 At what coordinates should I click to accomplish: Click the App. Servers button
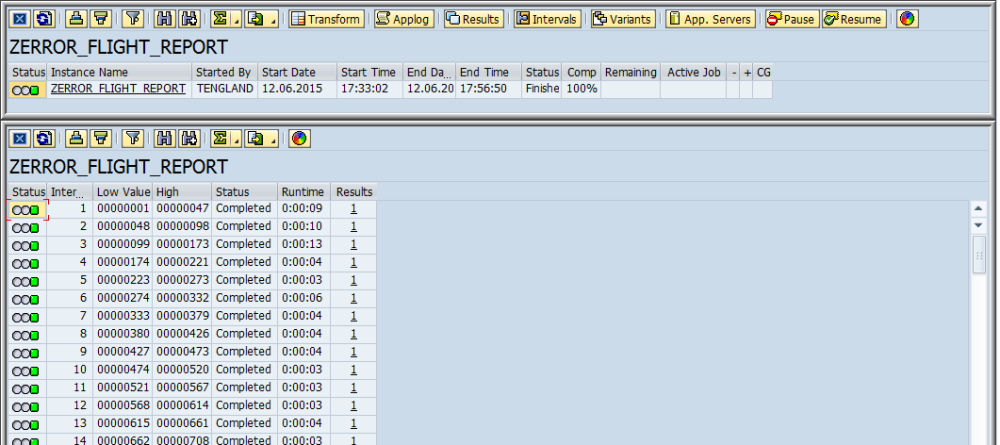coord(710,19)
